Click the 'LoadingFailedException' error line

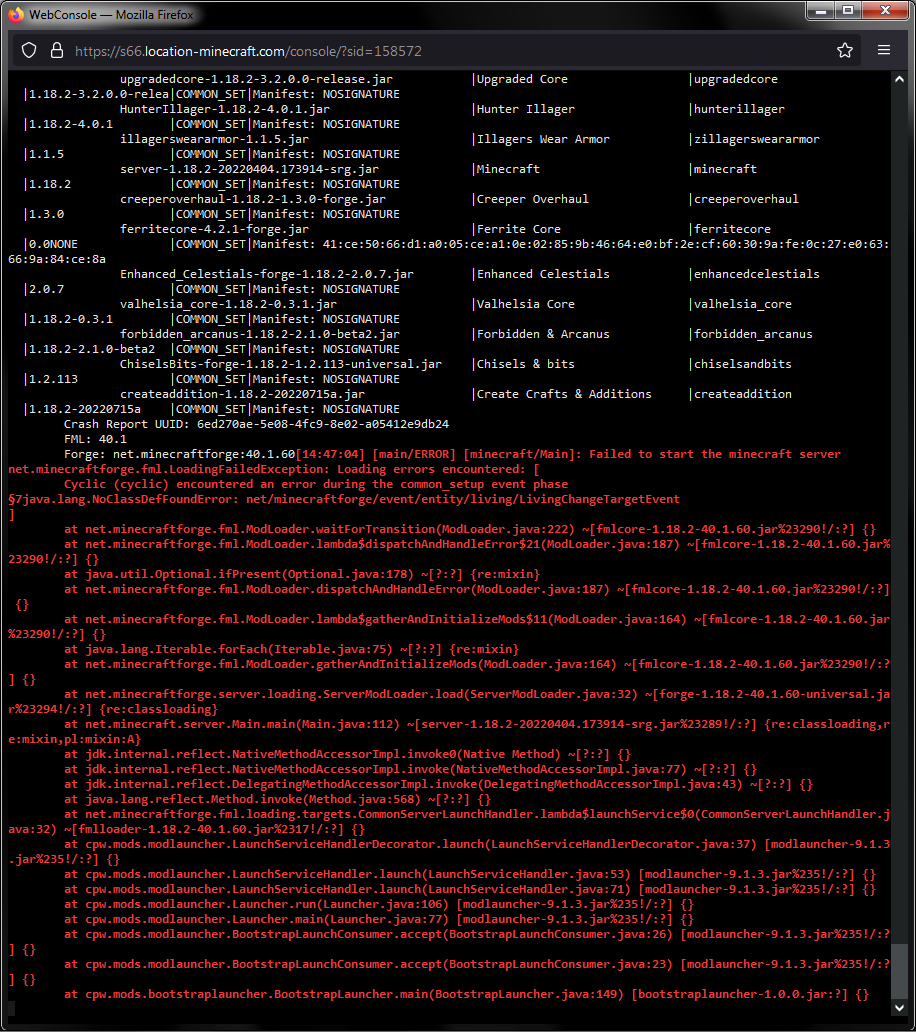(x=274, y=469)
